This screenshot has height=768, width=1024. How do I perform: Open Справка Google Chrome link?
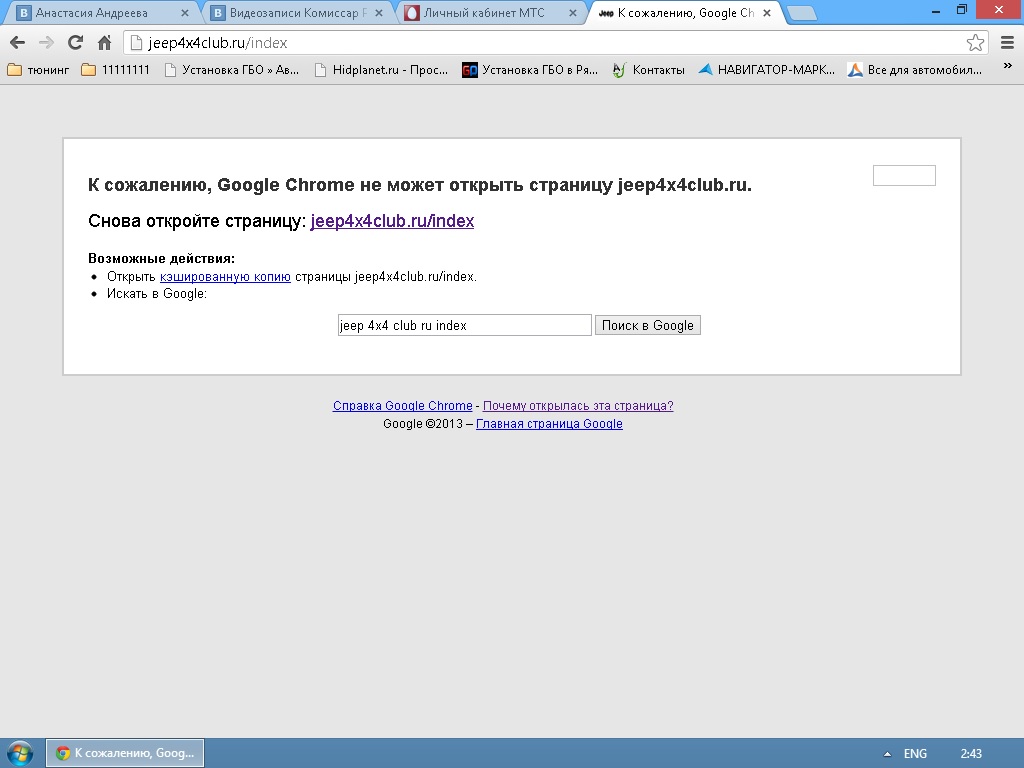[x=402, y=406]
